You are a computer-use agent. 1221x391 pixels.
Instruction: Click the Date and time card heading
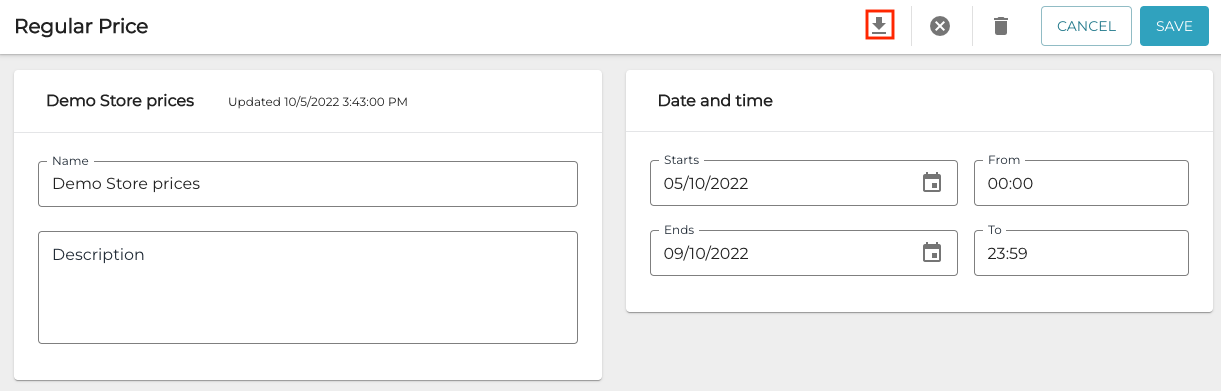[715, 101]
